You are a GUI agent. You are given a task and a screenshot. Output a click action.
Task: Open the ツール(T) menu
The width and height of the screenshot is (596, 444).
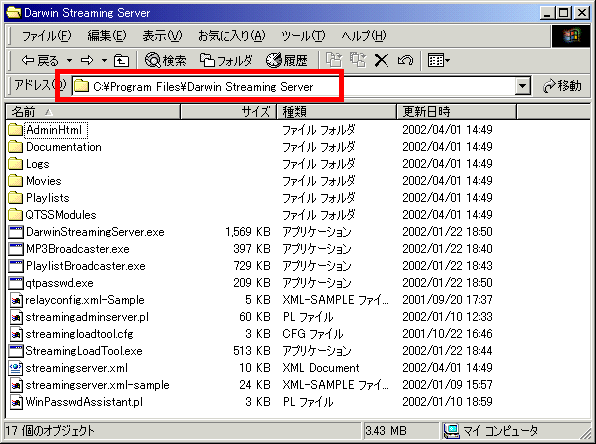point(303,36)
